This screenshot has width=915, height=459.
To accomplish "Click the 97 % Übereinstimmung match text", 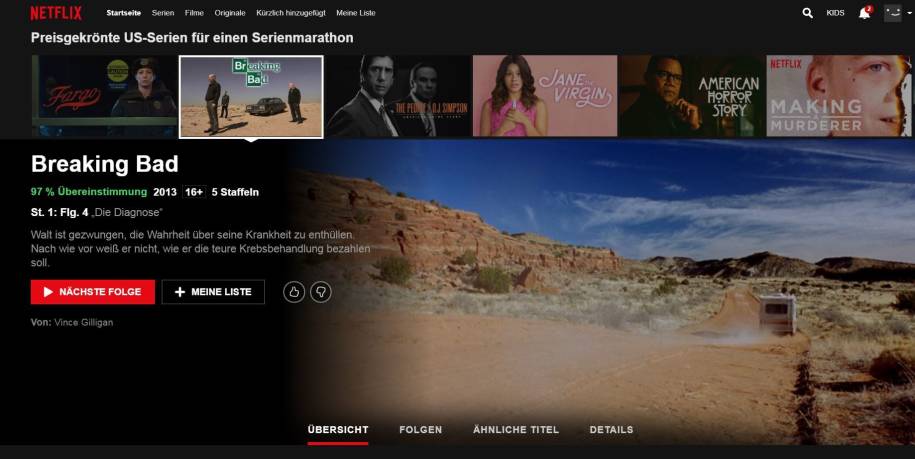I will (x=89, y=192).
